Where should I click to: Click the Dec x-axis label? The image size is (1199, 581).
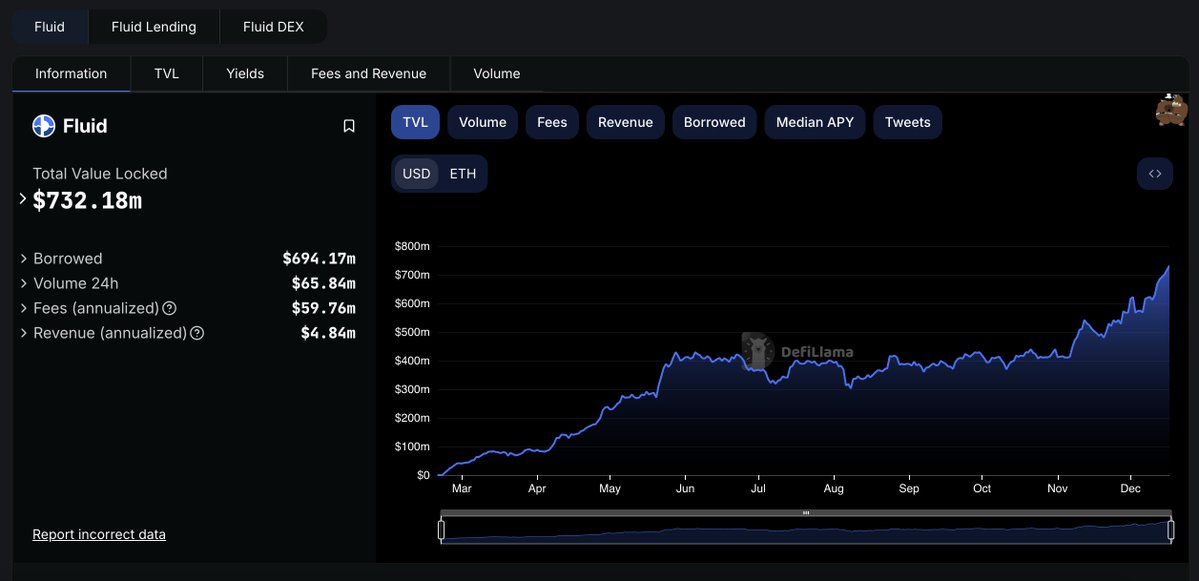click(1129, 488)
